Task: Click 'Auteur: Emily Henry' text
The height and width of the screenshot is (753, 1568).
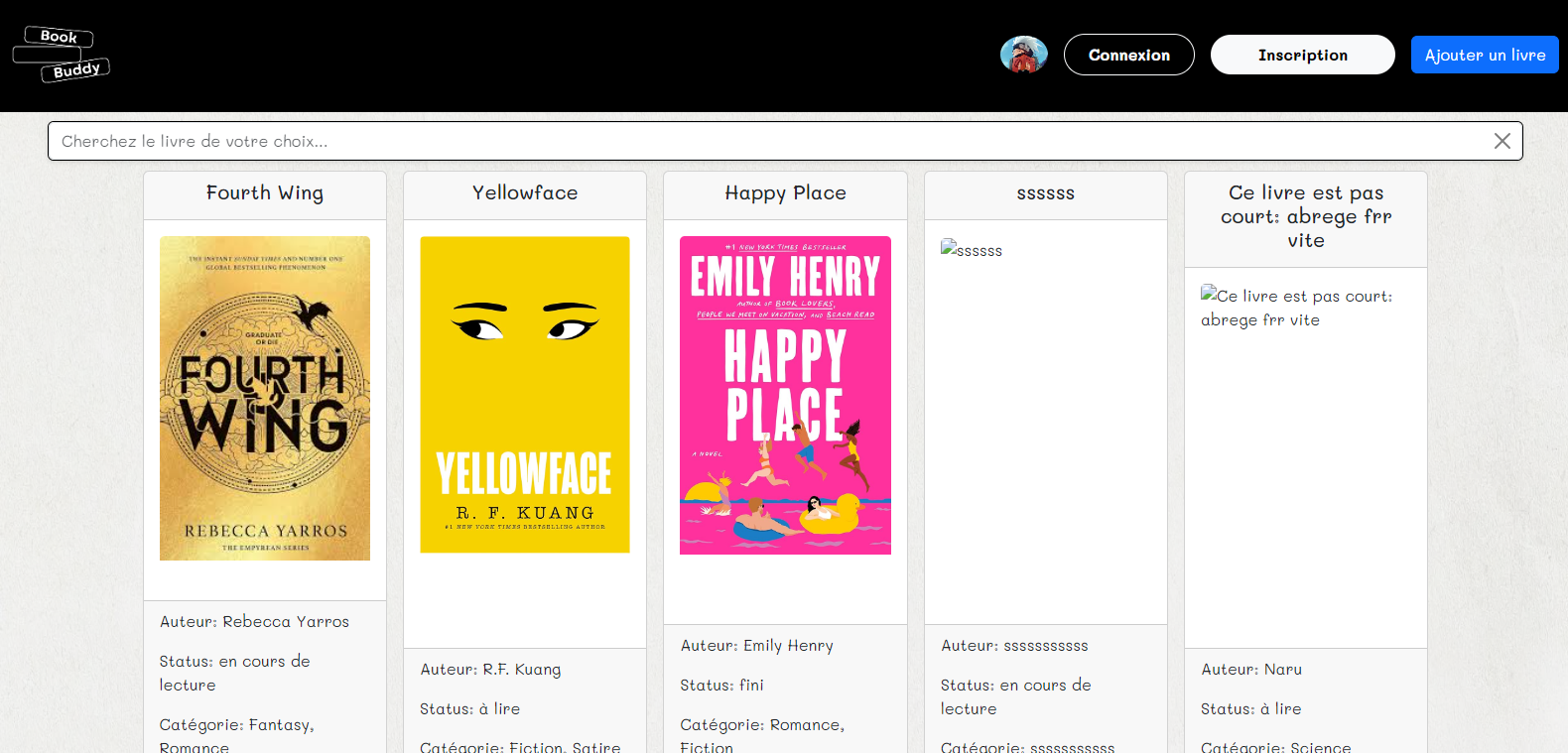Action: [756, 645]
